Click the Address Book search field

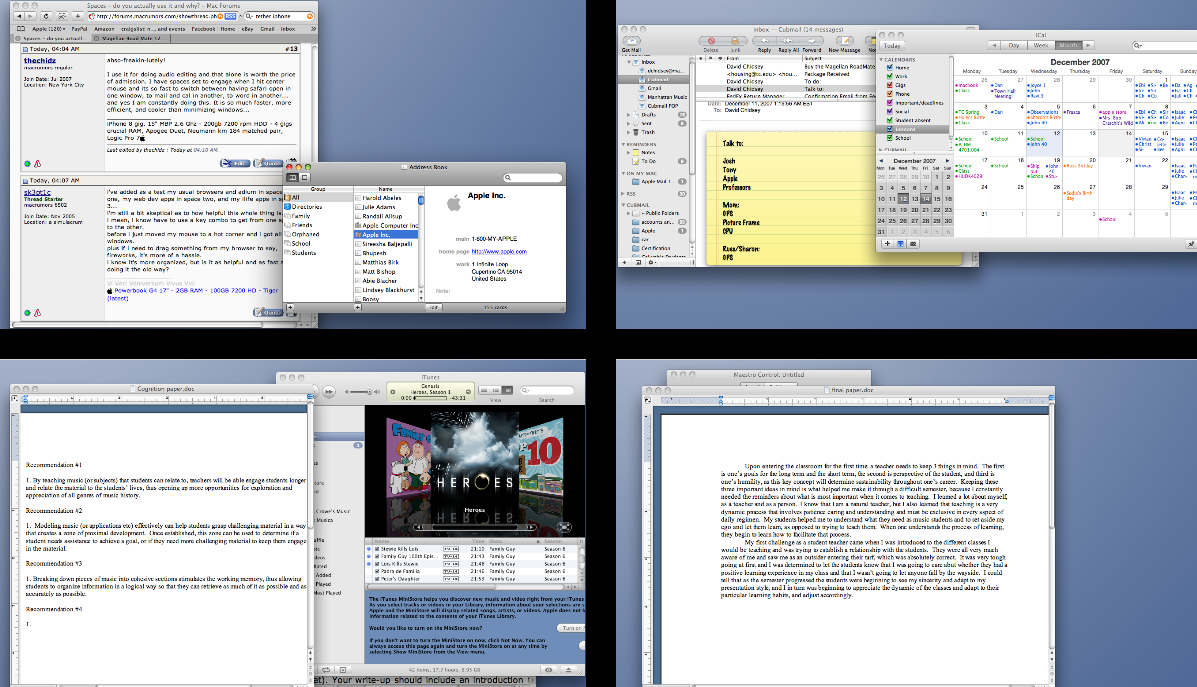click(532, 177)
